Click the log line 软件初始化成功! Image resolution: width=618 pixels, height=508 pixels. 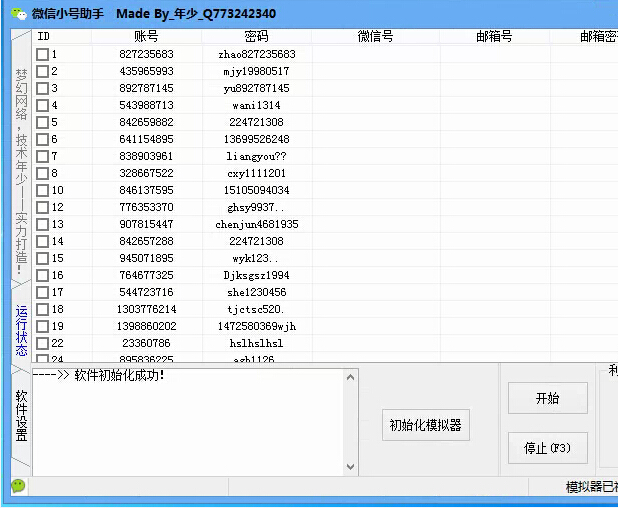pos(120,375)
